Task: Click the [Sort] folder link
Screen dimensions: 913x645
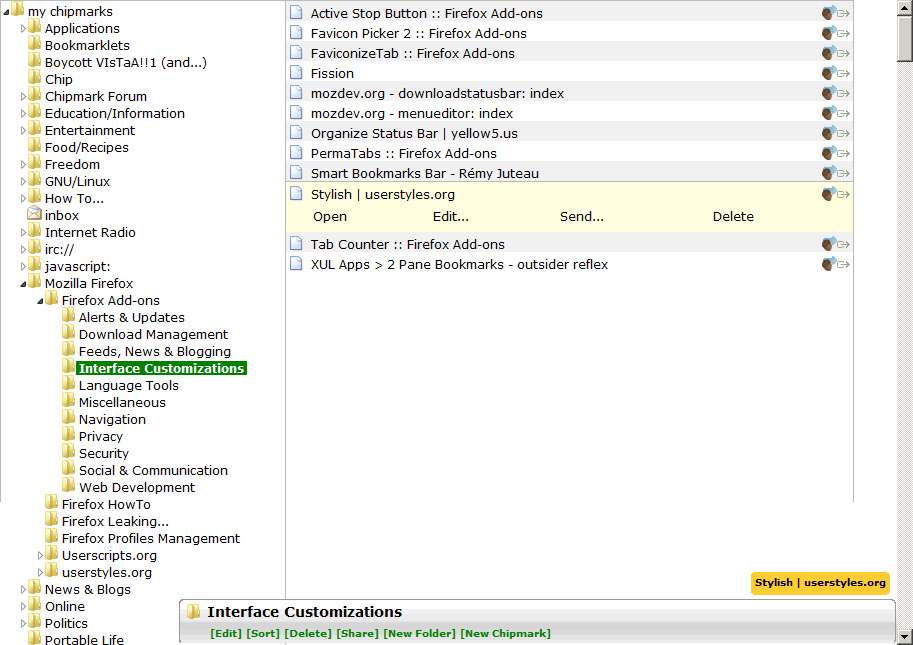Action: [x=263, y=633]
